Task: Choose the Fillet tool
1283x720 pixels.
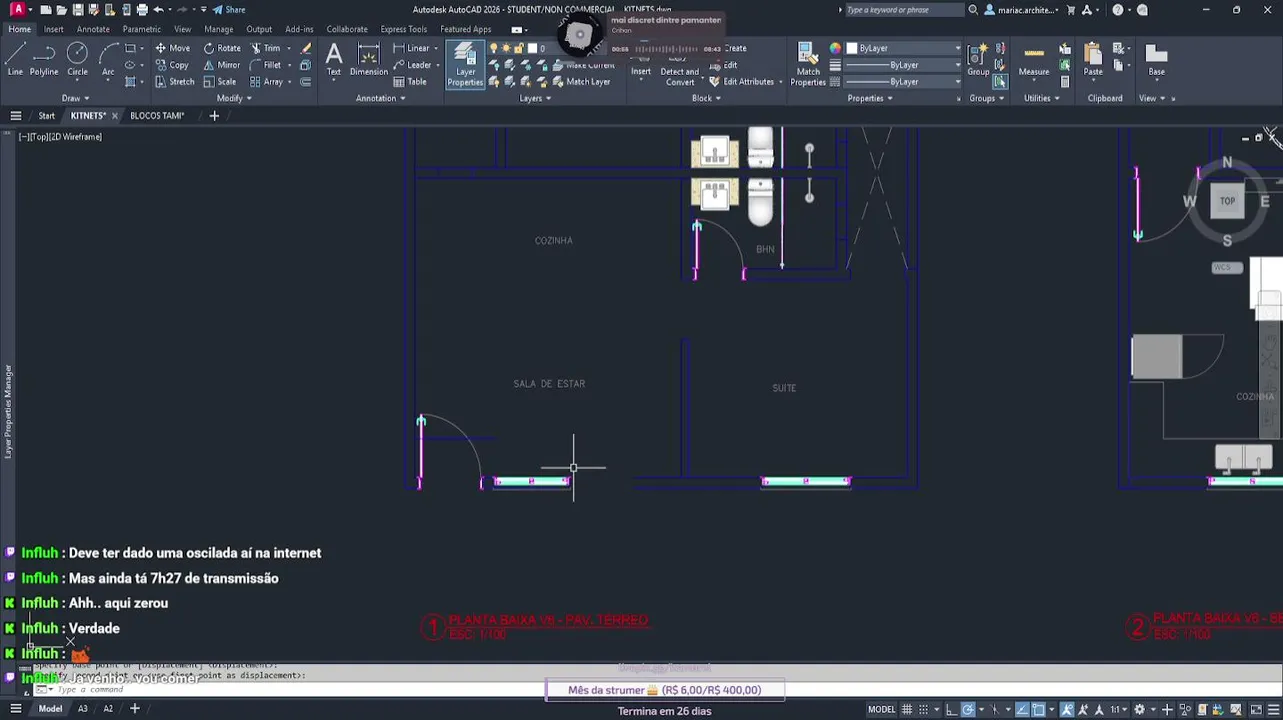Action: (266, 65)
